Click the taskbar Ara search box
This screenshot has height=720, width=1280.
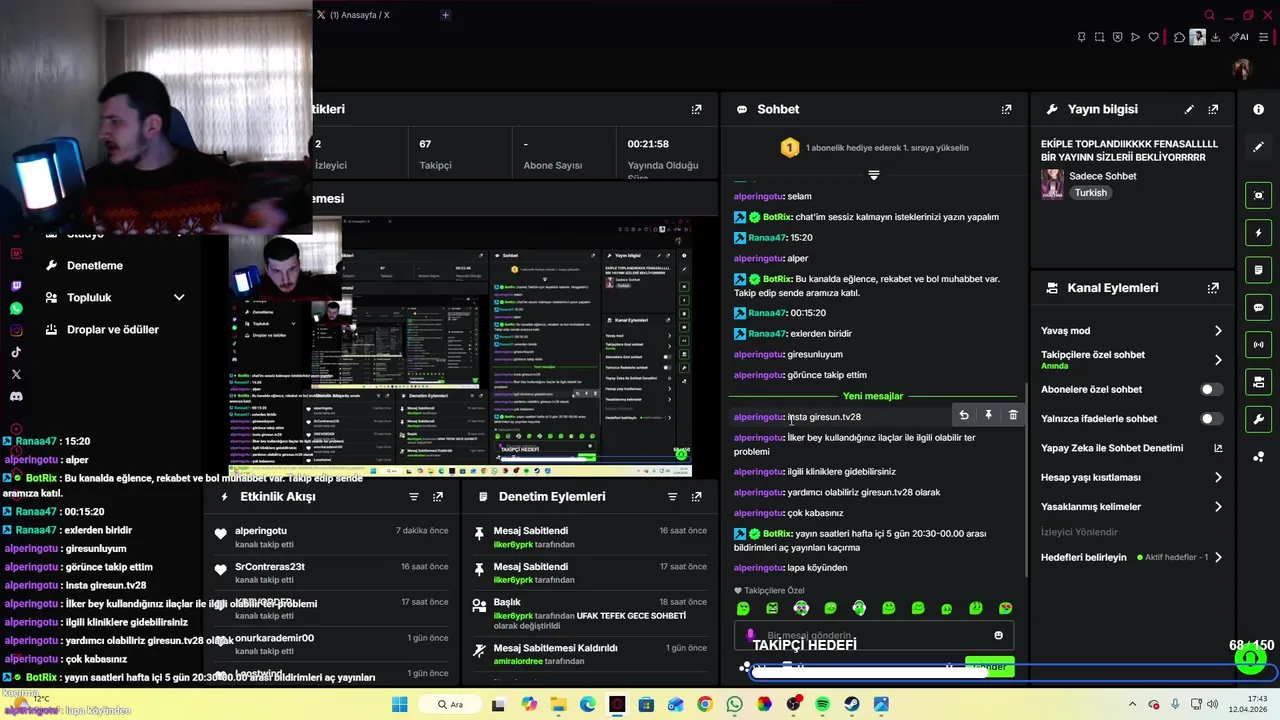click(451, 705)
